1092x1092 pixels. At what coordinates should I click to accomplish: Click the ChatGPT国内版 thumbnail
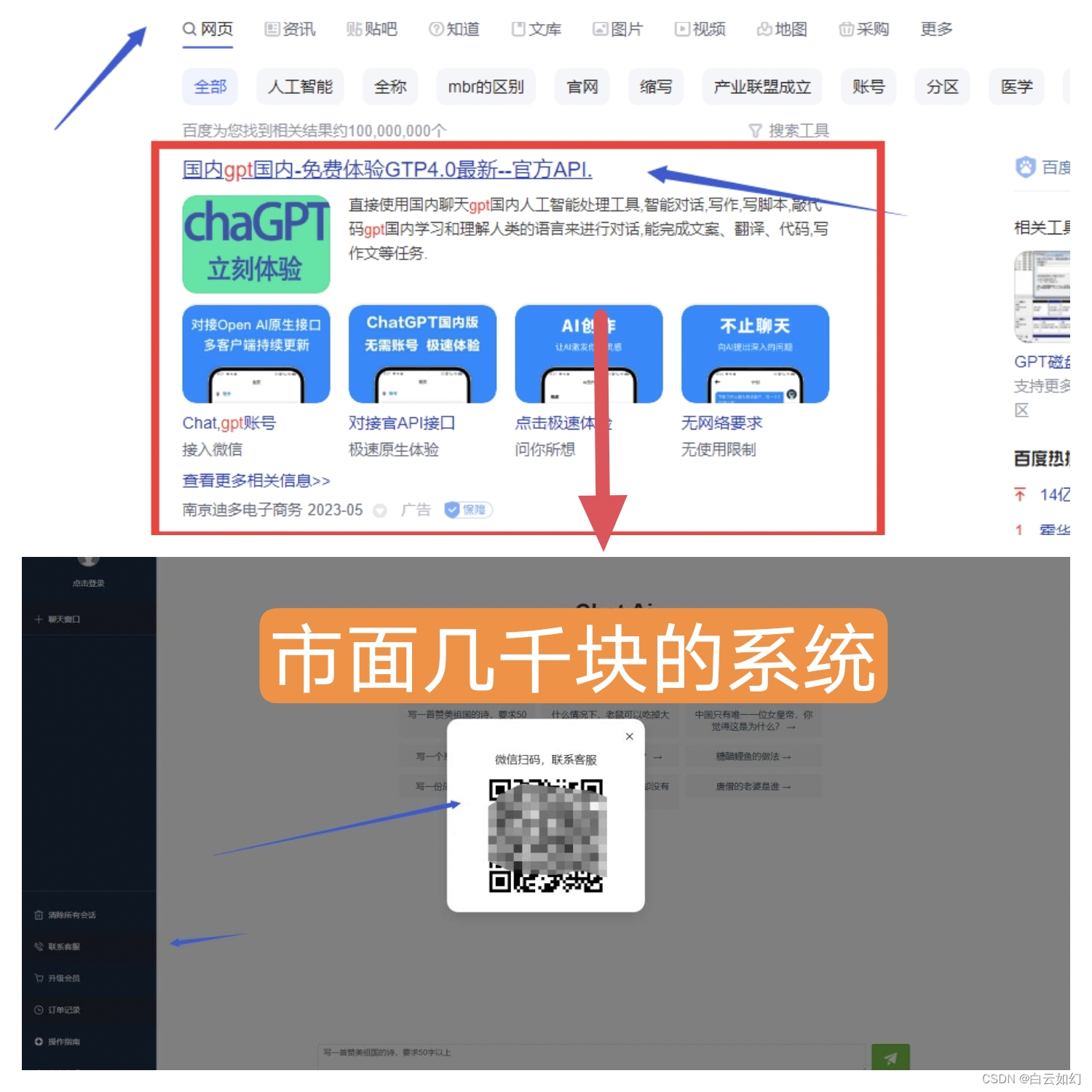click(x=422, y=354)
